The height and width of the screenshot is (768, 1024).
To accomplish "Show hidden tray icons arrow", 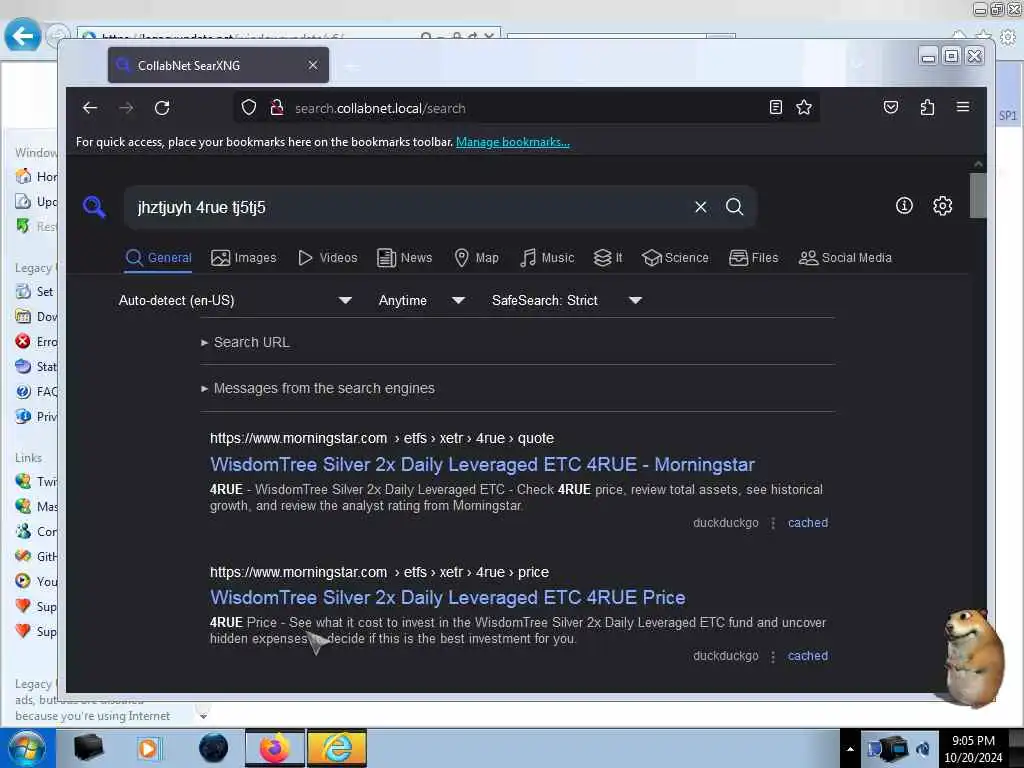I will pyautogui.click(x=850, y=749).
